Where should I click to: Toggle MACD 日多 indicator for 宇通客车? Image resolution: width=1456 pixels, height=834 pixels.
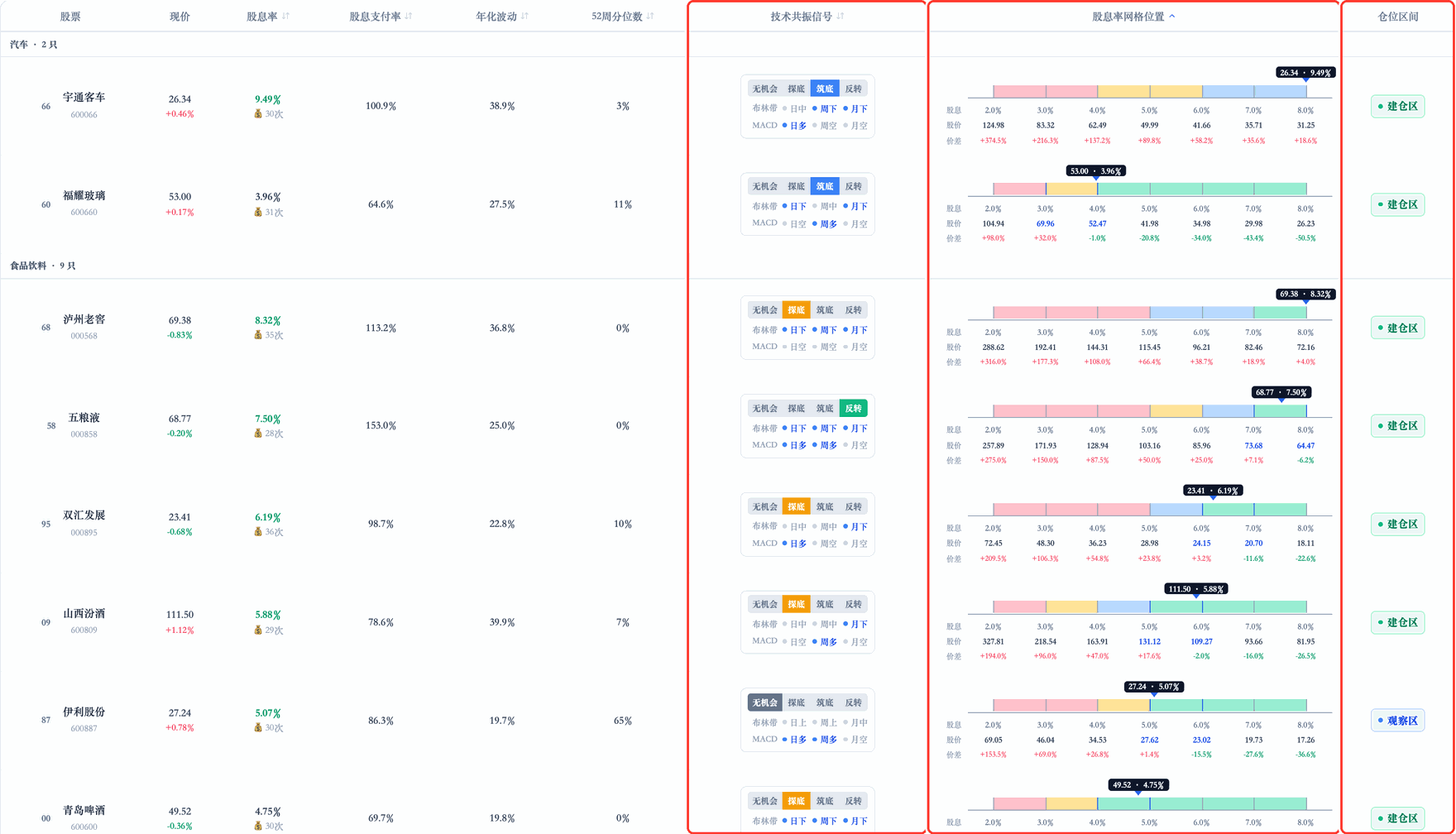(x=794, y=127)
